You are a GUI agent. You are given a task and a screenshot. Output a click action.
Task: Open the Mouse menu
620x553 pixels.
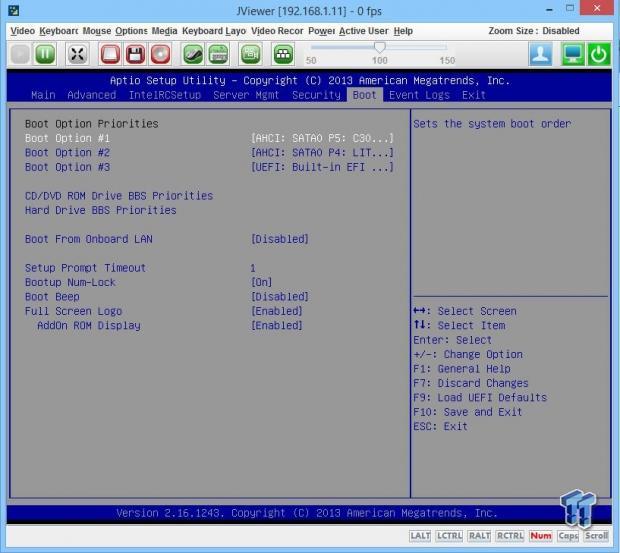tap(96, 31)
